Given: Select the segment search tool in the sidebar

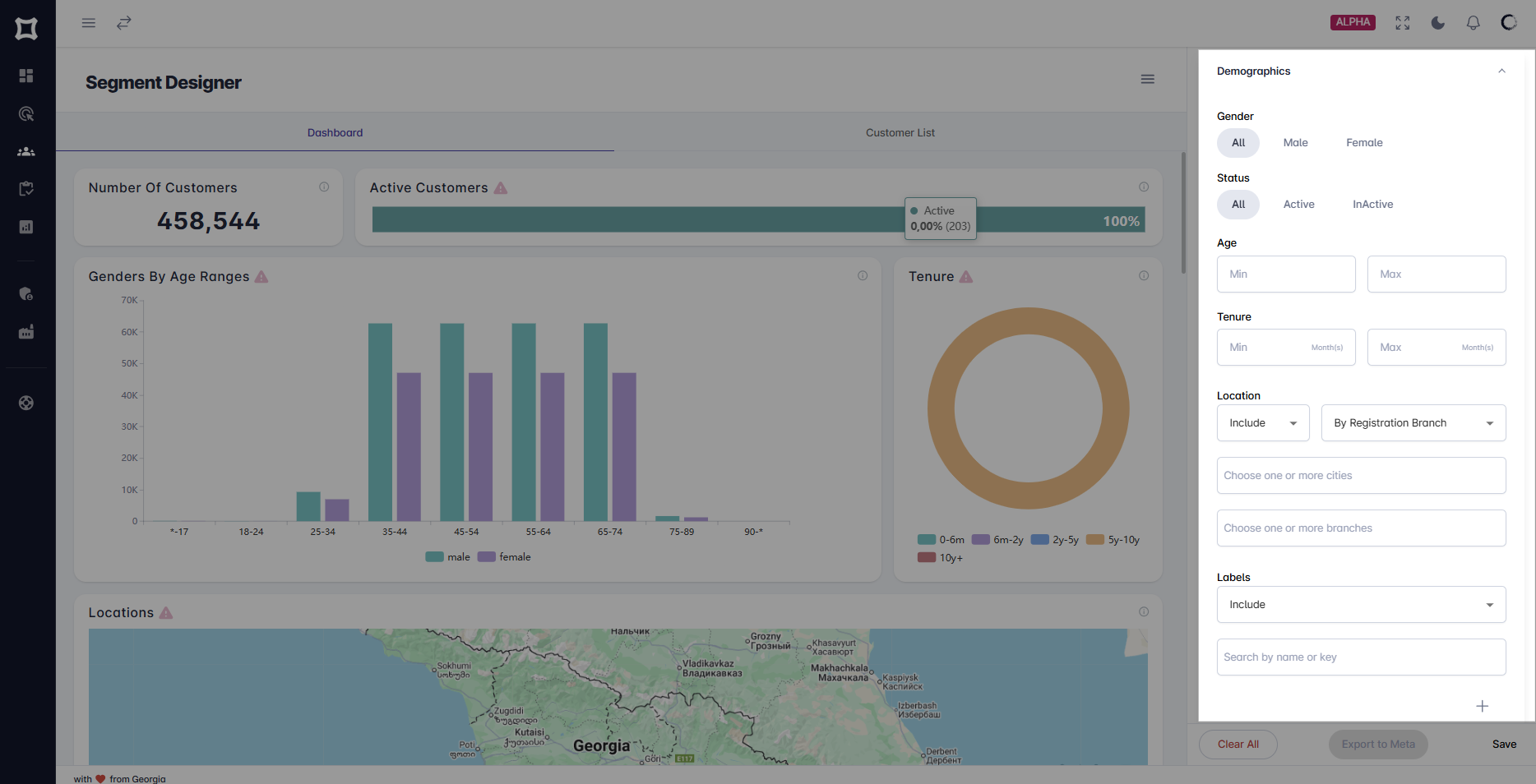Looking at the screenshot, I should (x=25, y=113).
